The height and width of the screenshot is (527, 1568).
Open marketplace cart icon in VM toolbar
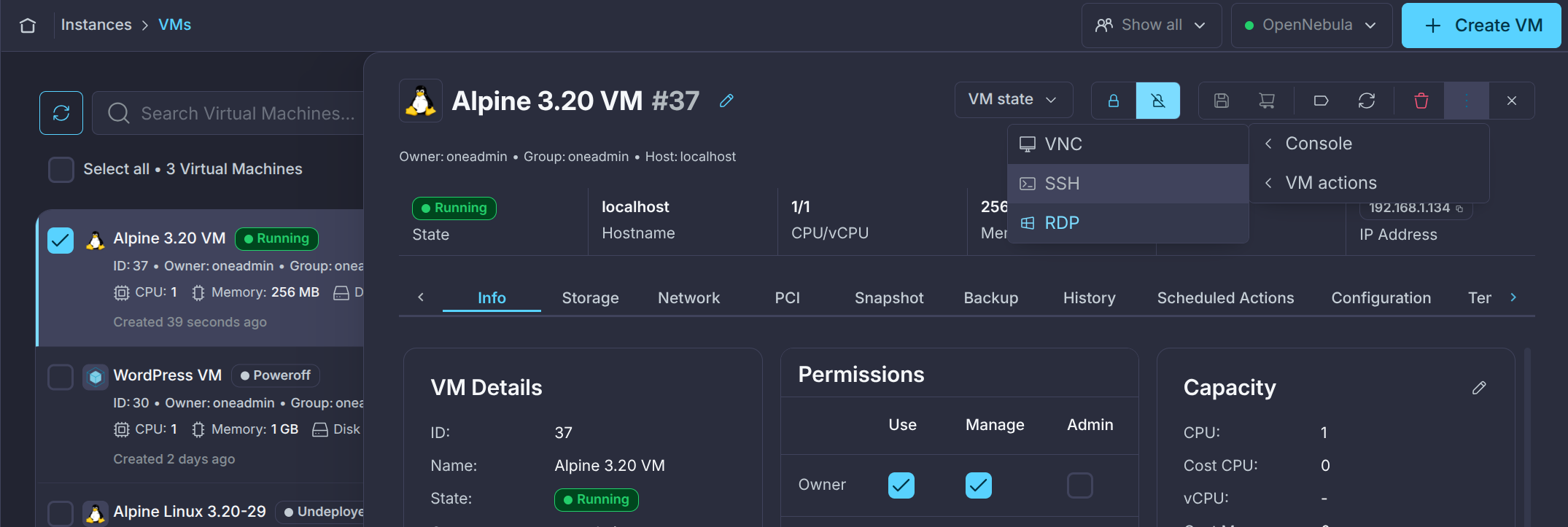click(1267, 101)
